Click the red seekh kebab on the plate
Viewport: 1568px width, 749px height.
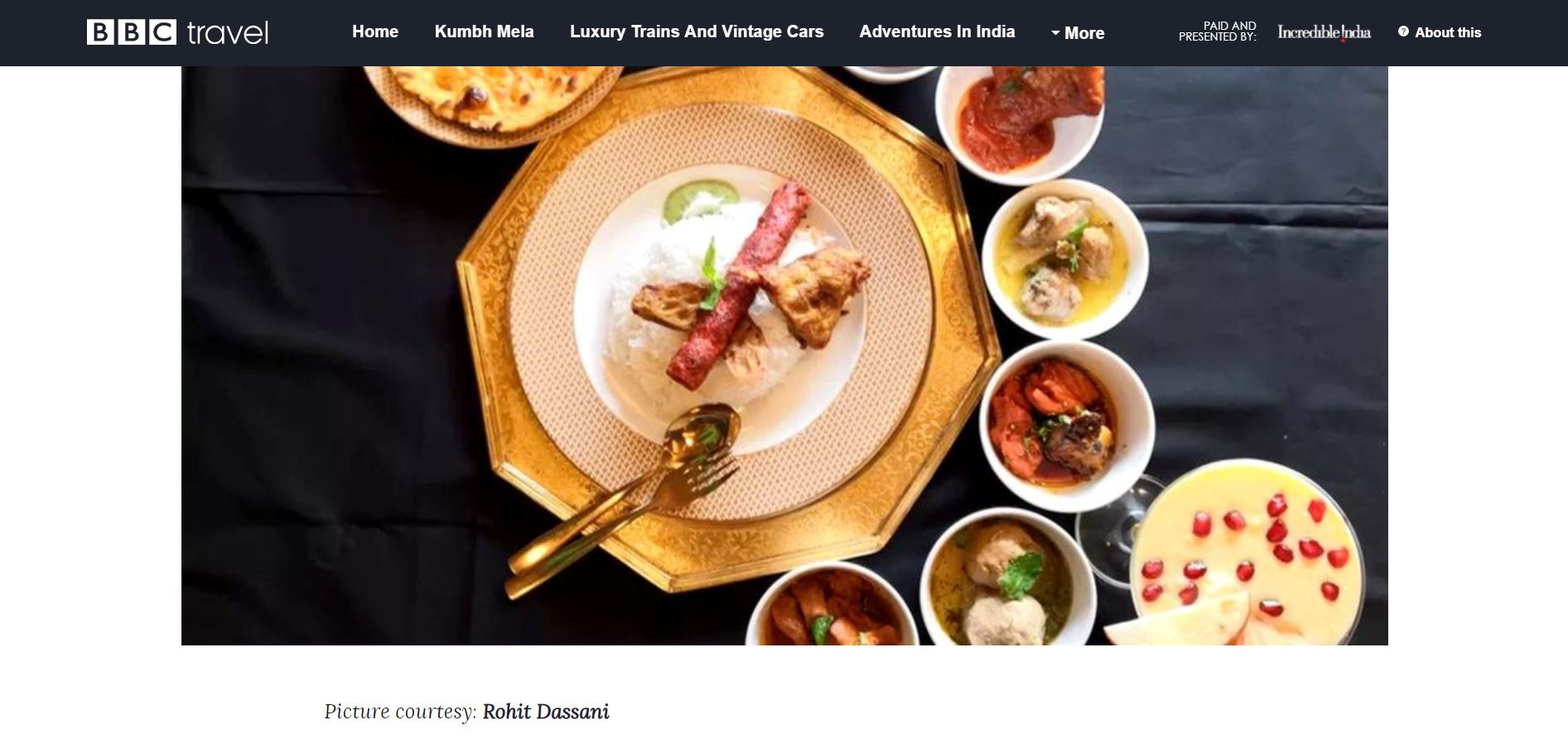(x=739, y=284)
